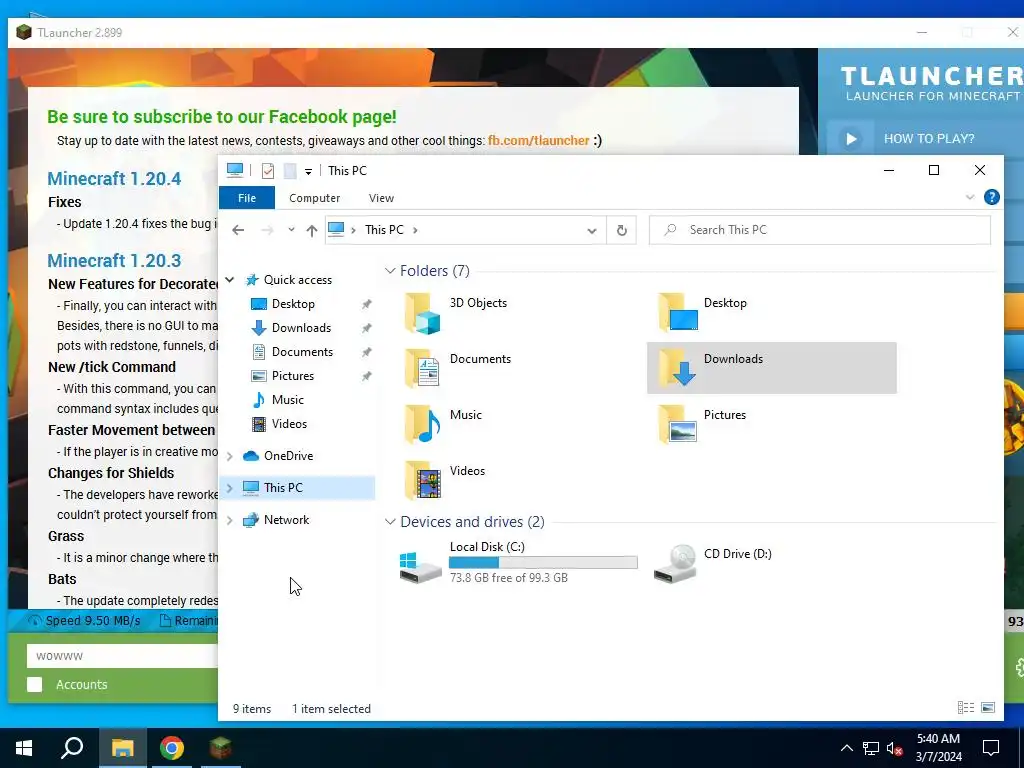Image resolution: width=1024 pixels, height=768 pixels.
Task: Collapse the Folders (7) group
Action: (x=390, y=270)
